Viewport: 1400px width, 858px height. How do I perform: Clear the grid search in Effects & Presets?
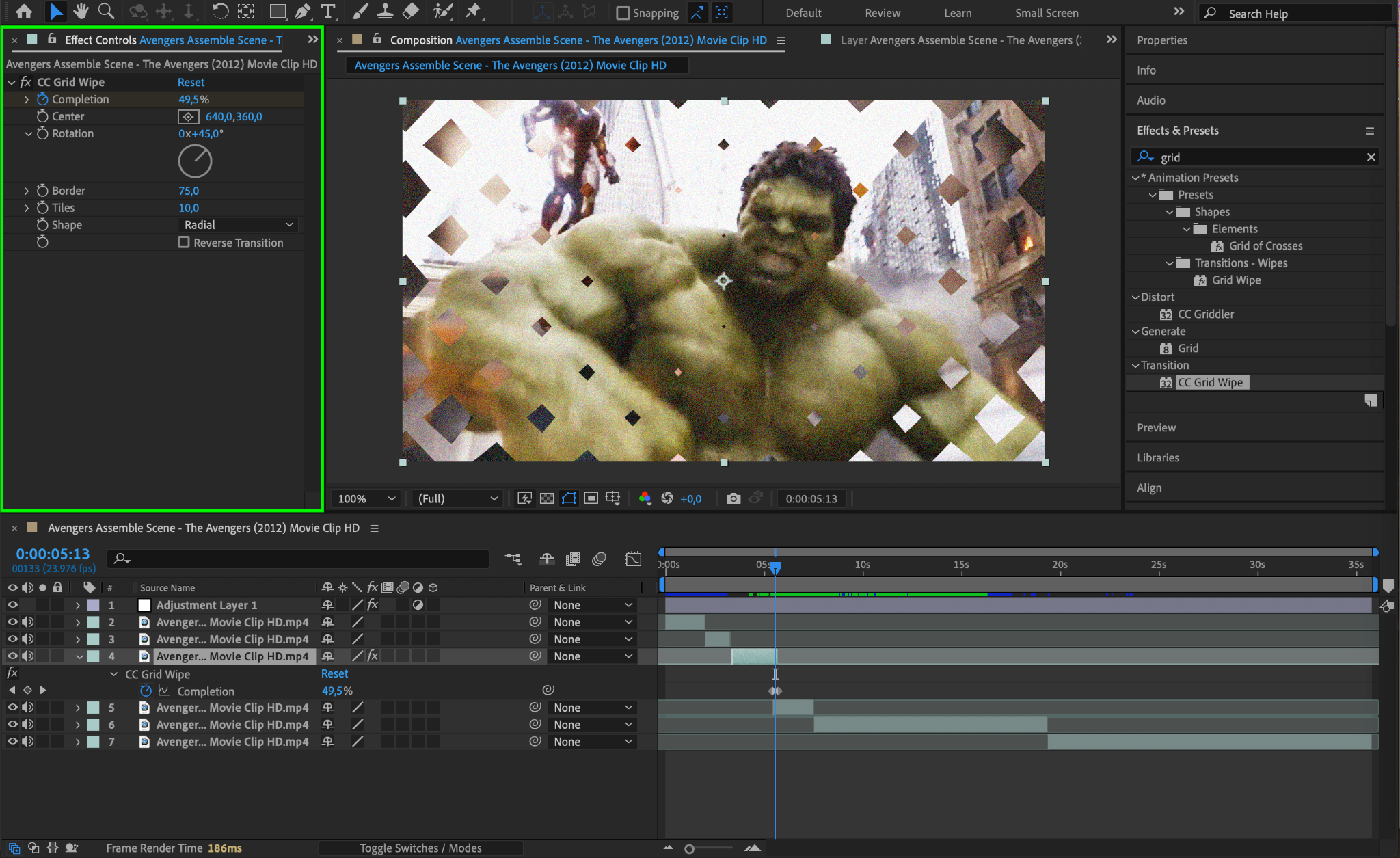pos(1371,157)
